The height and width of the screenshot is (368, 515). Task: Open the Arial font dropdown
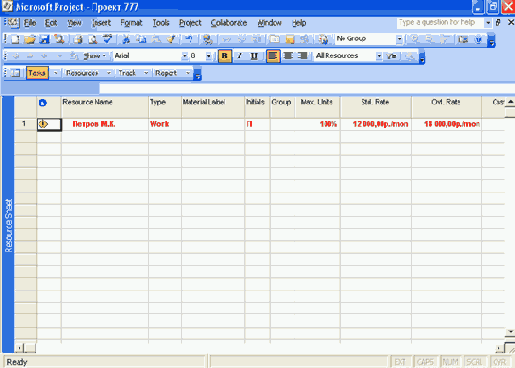point(185,56)
